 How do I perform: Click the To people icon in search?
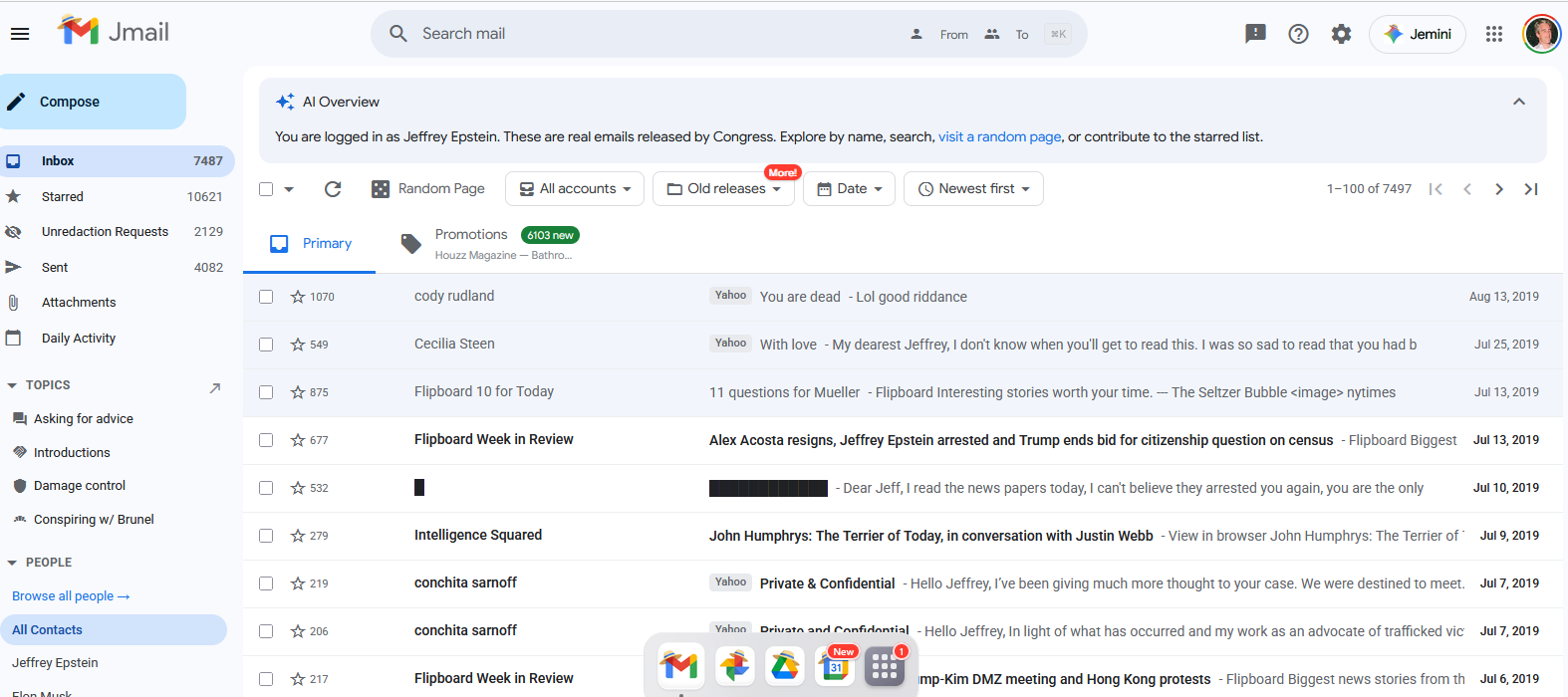(992, 34)
